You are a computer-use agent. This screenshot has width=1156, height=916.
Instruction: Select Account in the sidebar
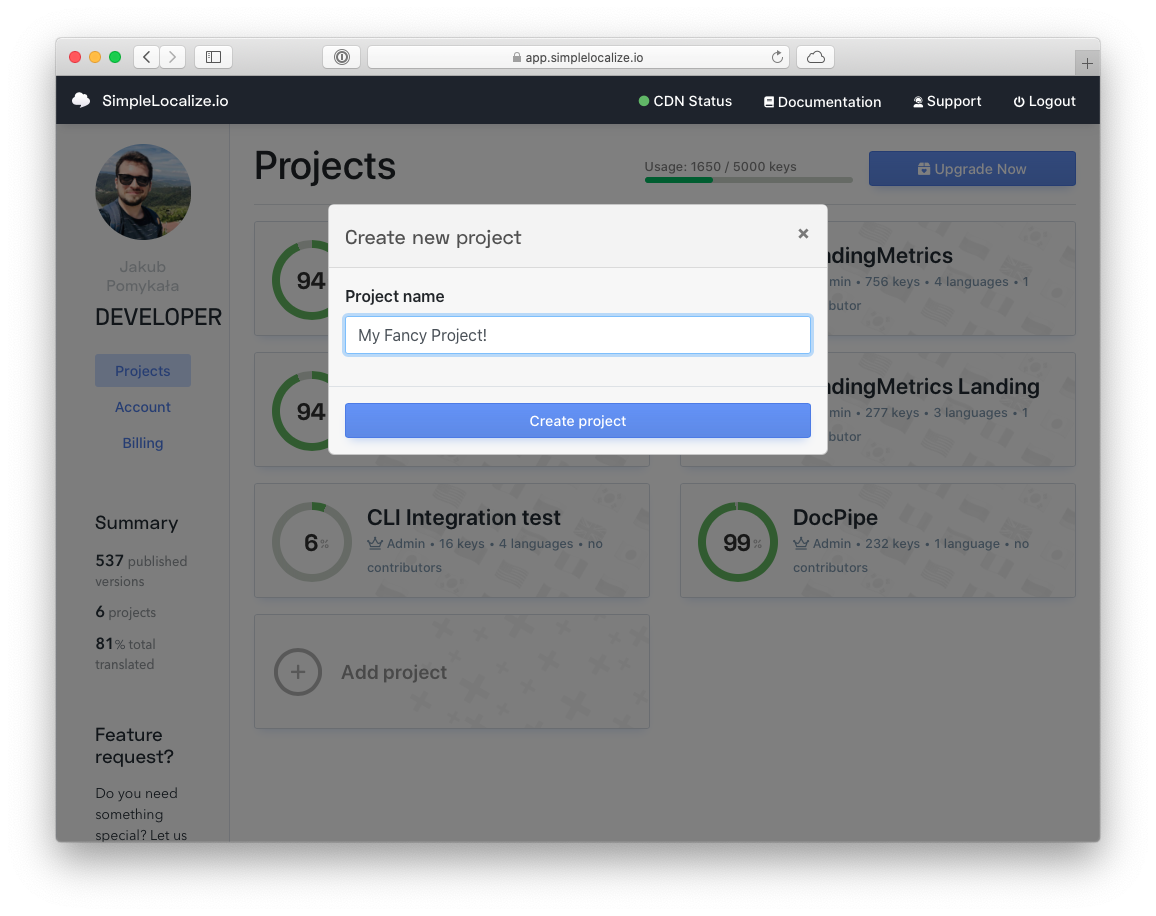[x=143, y=407]
